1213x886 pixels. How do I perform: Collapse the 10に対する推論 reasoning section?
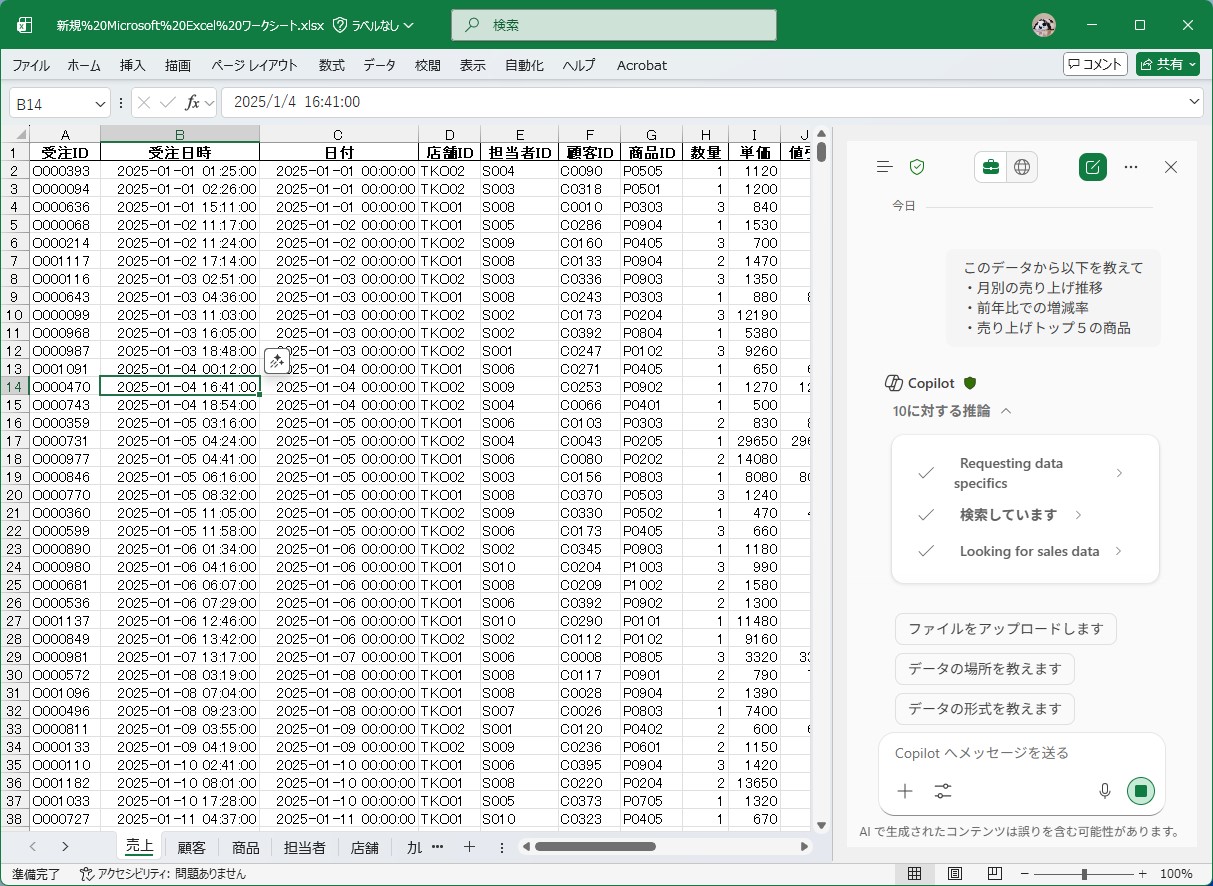(1006, 411)
